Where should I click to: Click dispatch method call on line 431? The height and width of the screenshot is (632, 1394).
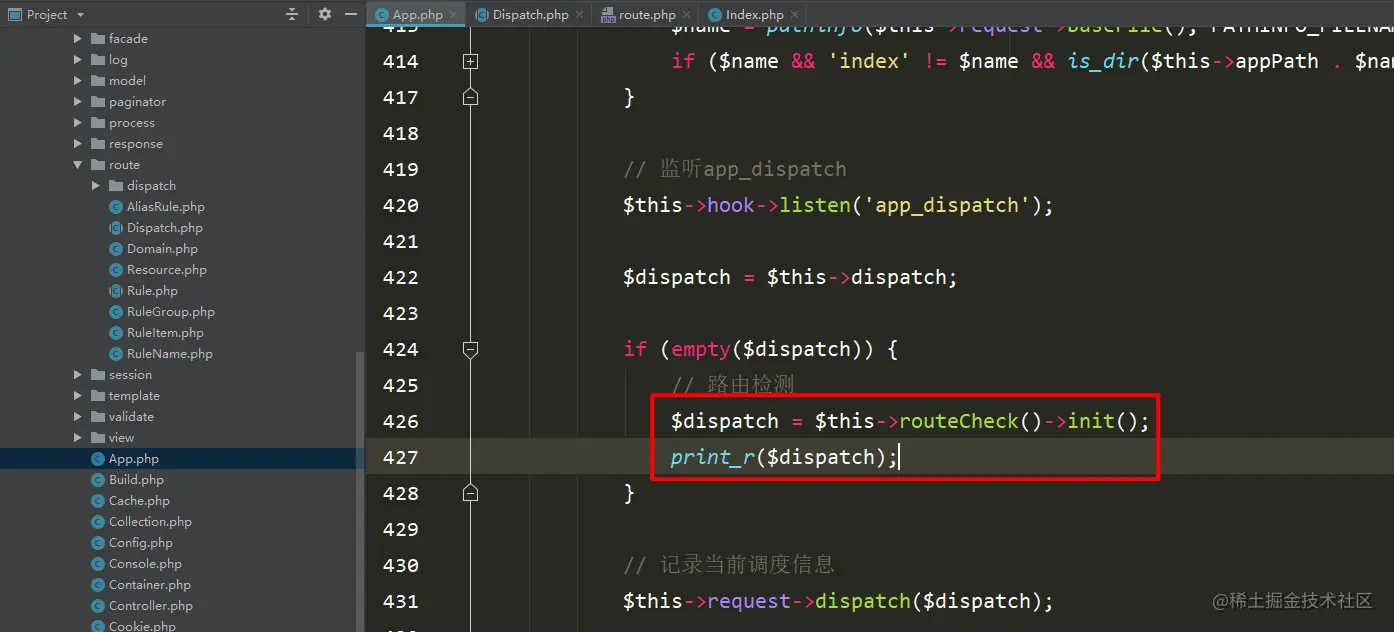click(863, 601)
